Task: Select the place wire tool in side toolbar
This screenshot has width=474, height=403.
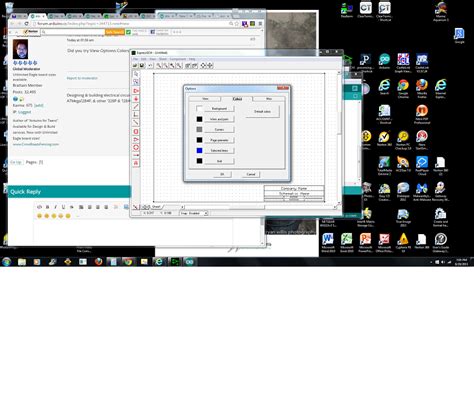Action: (136, 106)
